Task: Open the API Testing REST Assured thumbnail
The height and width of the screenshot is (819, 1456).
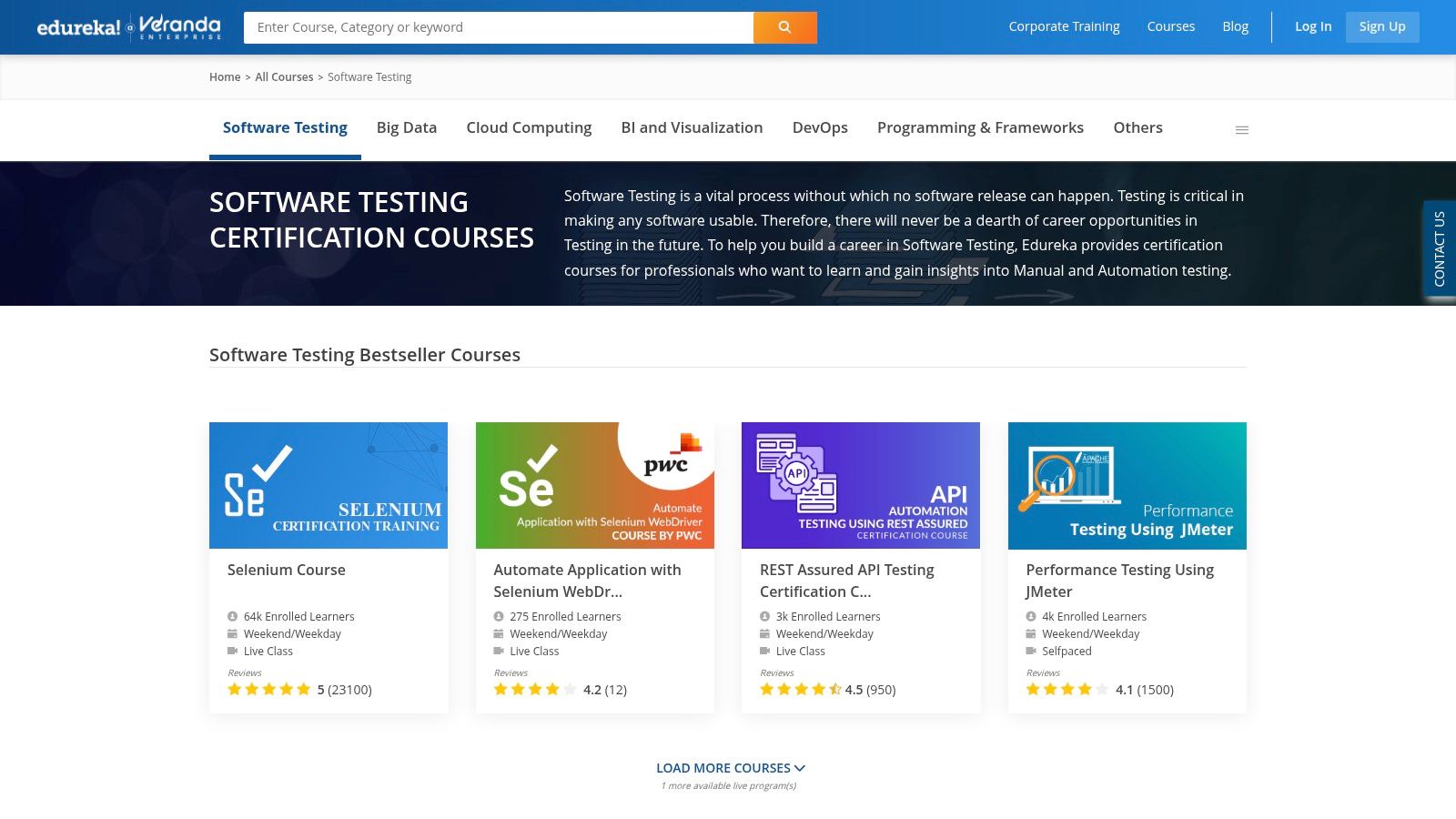Action: pos(861,485)
